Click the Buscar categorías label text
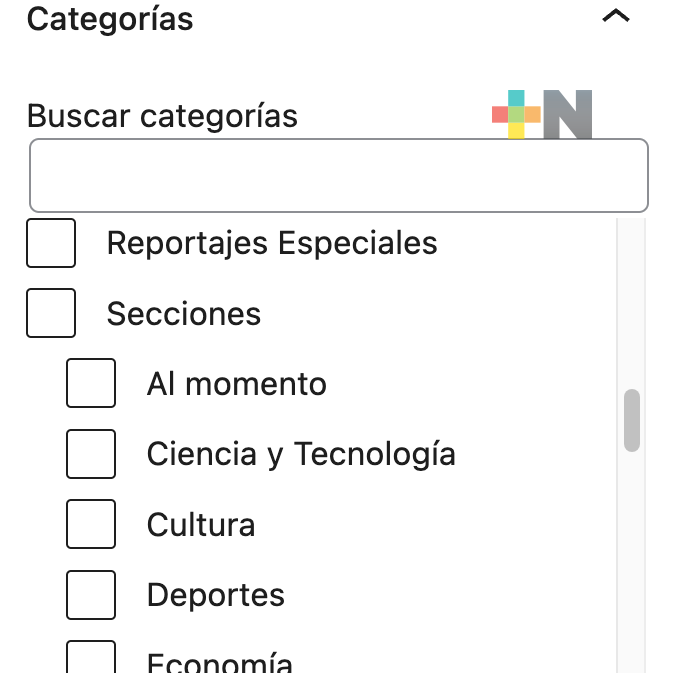The width and height of the screenshot is (682, 674). tap(162, 116)
